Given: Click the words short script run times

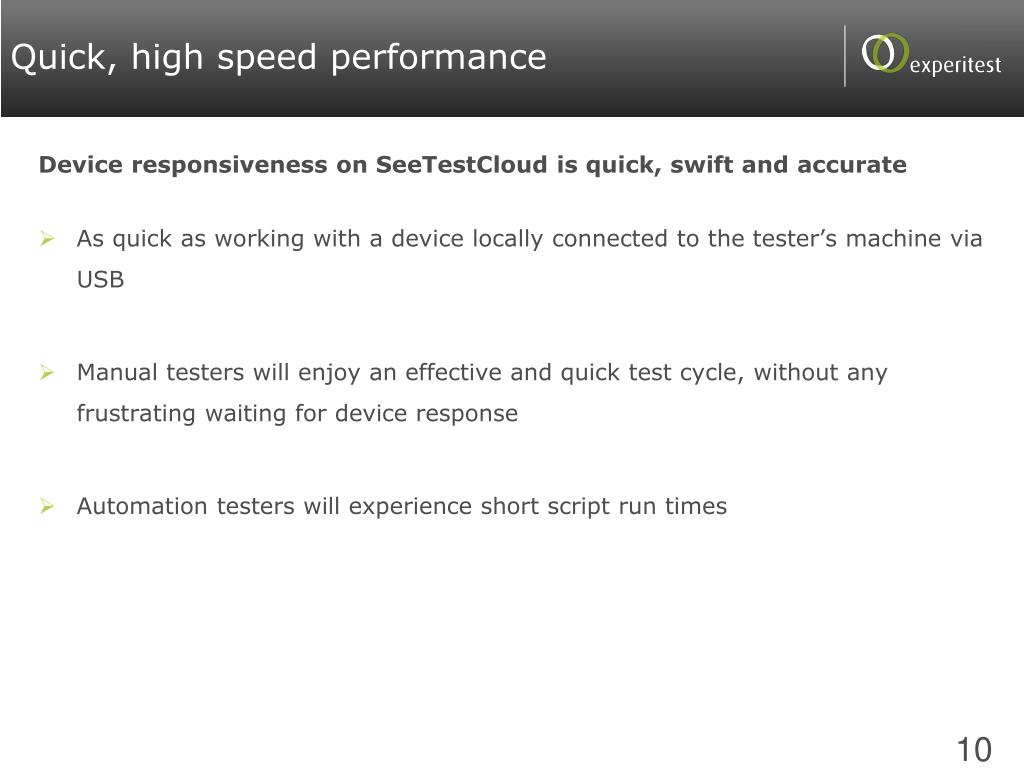Looking at the screenshot, I should (x=603, y=507).
